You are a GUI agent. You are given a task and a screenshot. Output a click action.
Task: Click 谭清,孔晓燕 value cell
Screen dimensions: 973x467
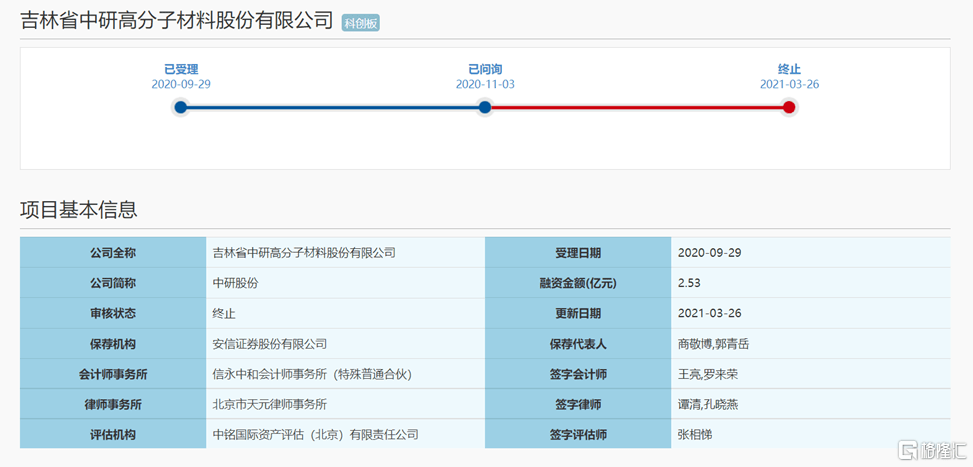tap(810, 404)
